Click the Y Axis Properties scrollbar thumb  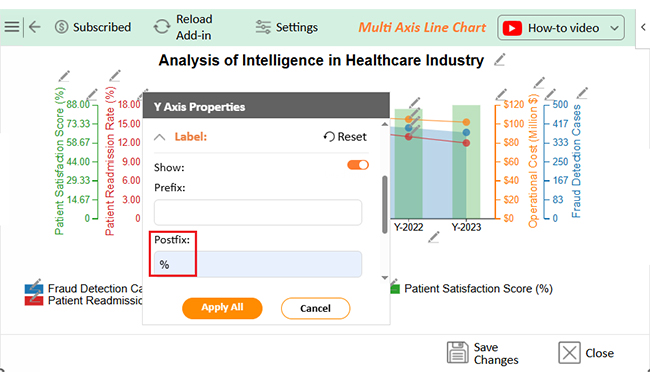click(x=385, y=204)
